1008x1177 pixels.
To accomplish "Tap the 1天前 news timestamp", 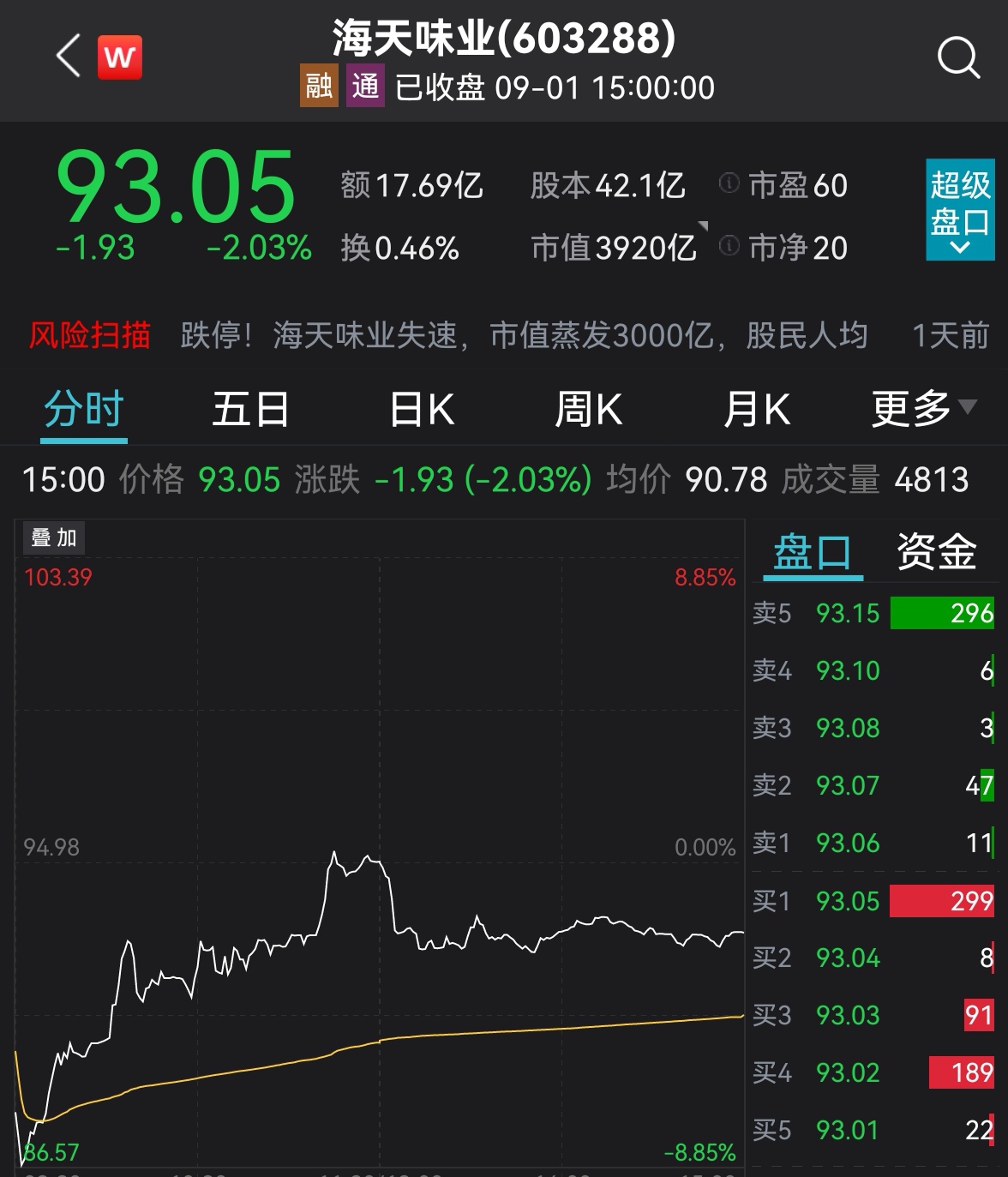I will click(x=951, y=335).
